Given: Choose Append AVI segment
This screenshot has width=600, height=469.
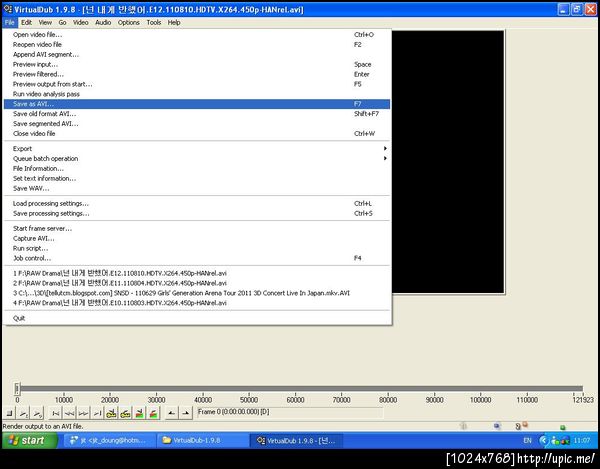Looking at the screenshot, I should [x=197, y=55].
